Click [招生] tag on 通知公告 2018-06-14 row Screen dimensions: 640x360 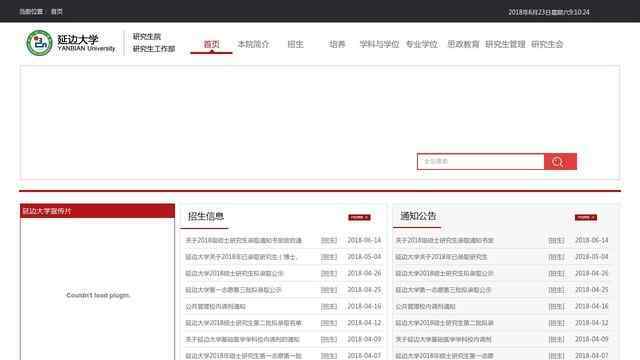(x=556, y=240)
